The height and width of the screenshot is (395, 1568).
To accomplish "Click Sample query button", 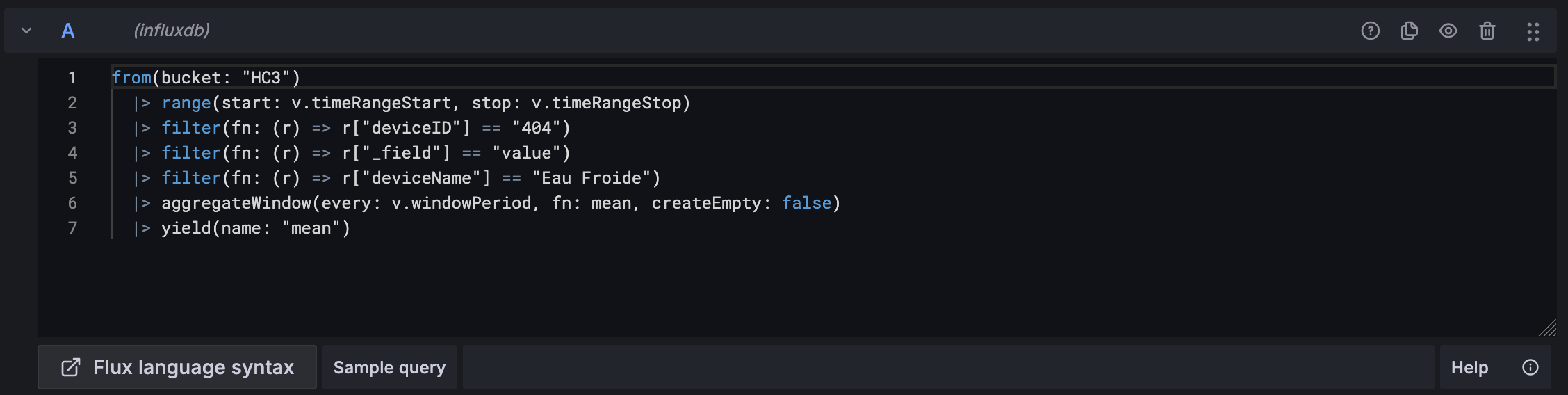I will click(x=389, y=367).
